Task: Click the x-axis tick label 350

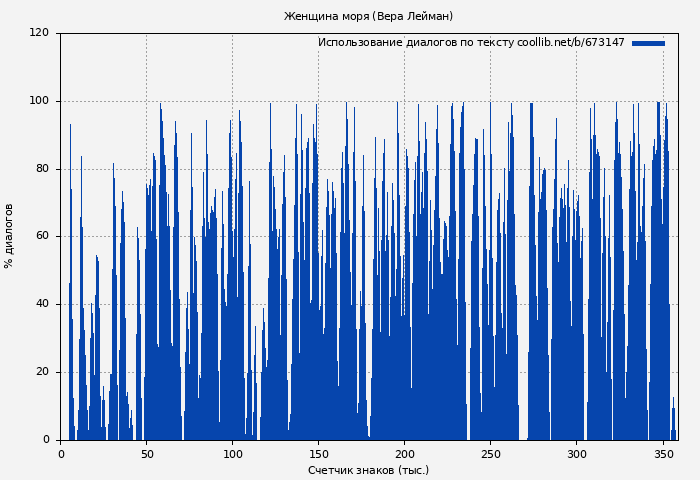Action: coord(662,454)
